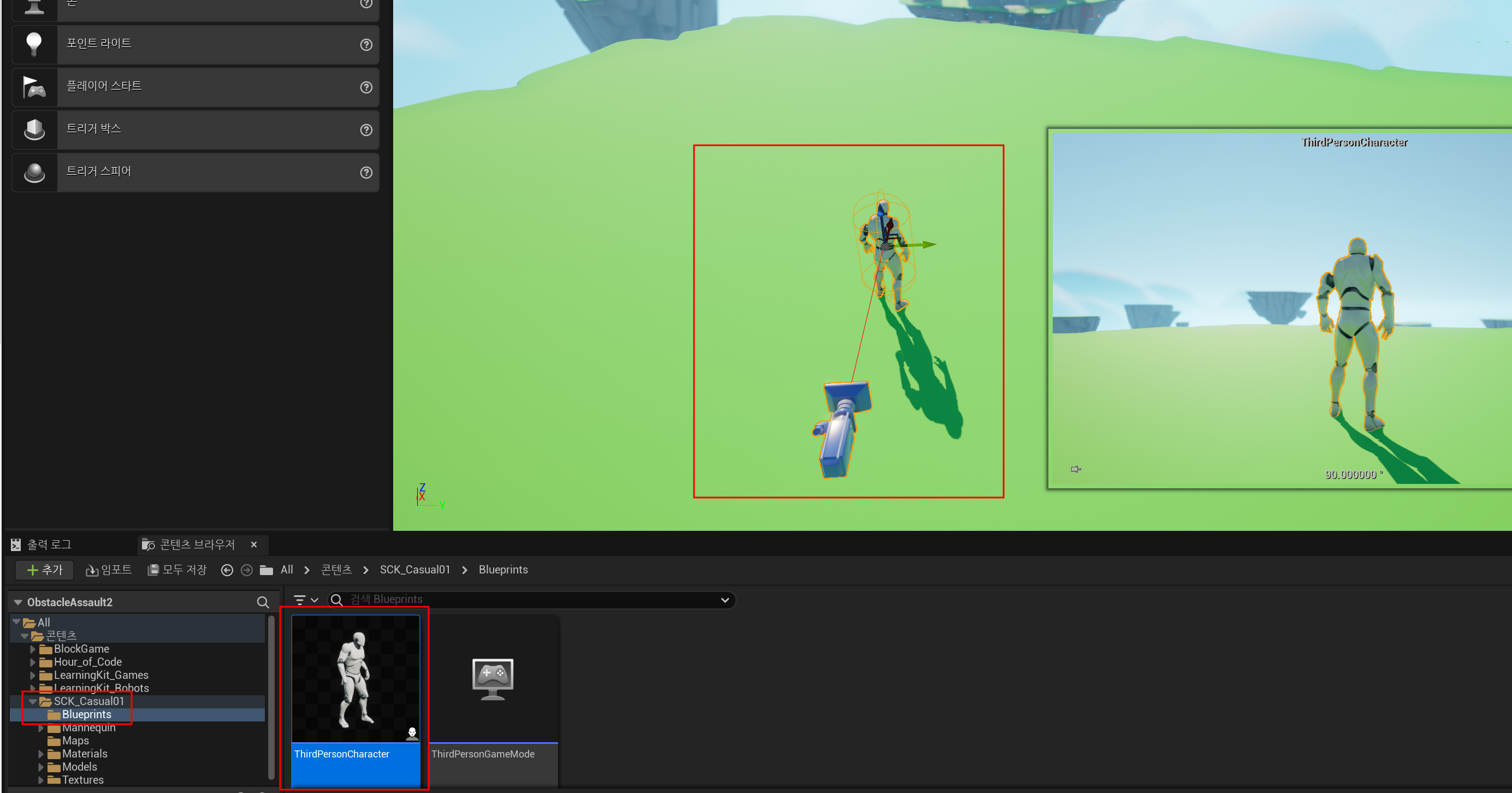Screen dimensions: 1512x793
Task: Open help for the Trigger Box item
Action: pyautogui.click(x=366, y=130)
